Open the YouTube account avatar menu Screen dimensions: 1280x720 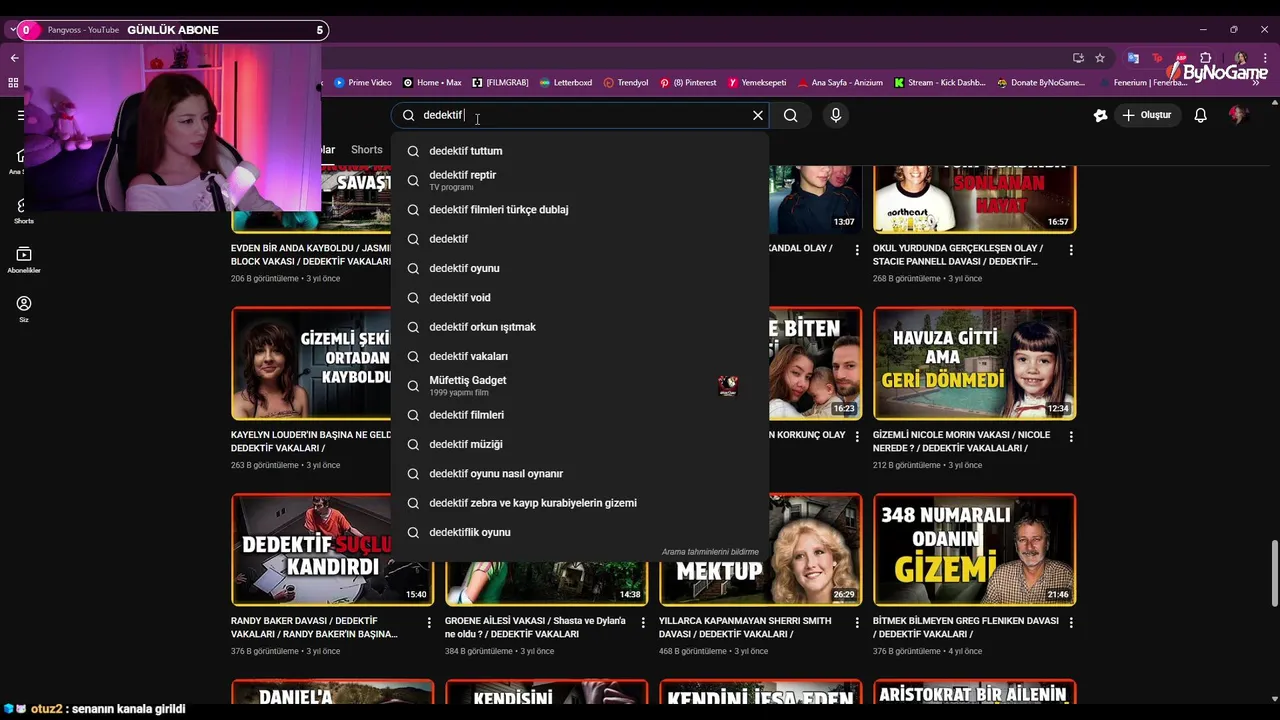point(1238,115)
